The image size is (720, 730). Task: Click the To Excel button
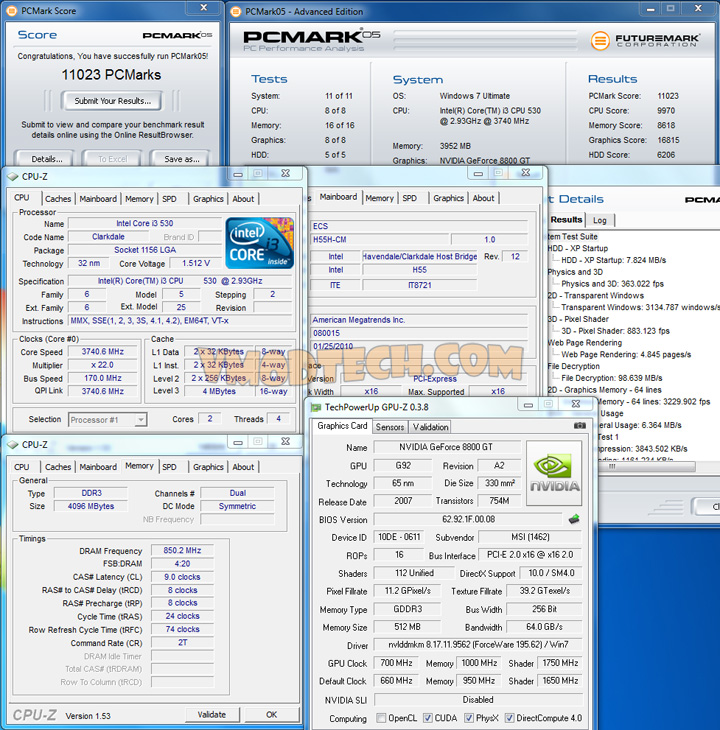(x=112, y=159)
